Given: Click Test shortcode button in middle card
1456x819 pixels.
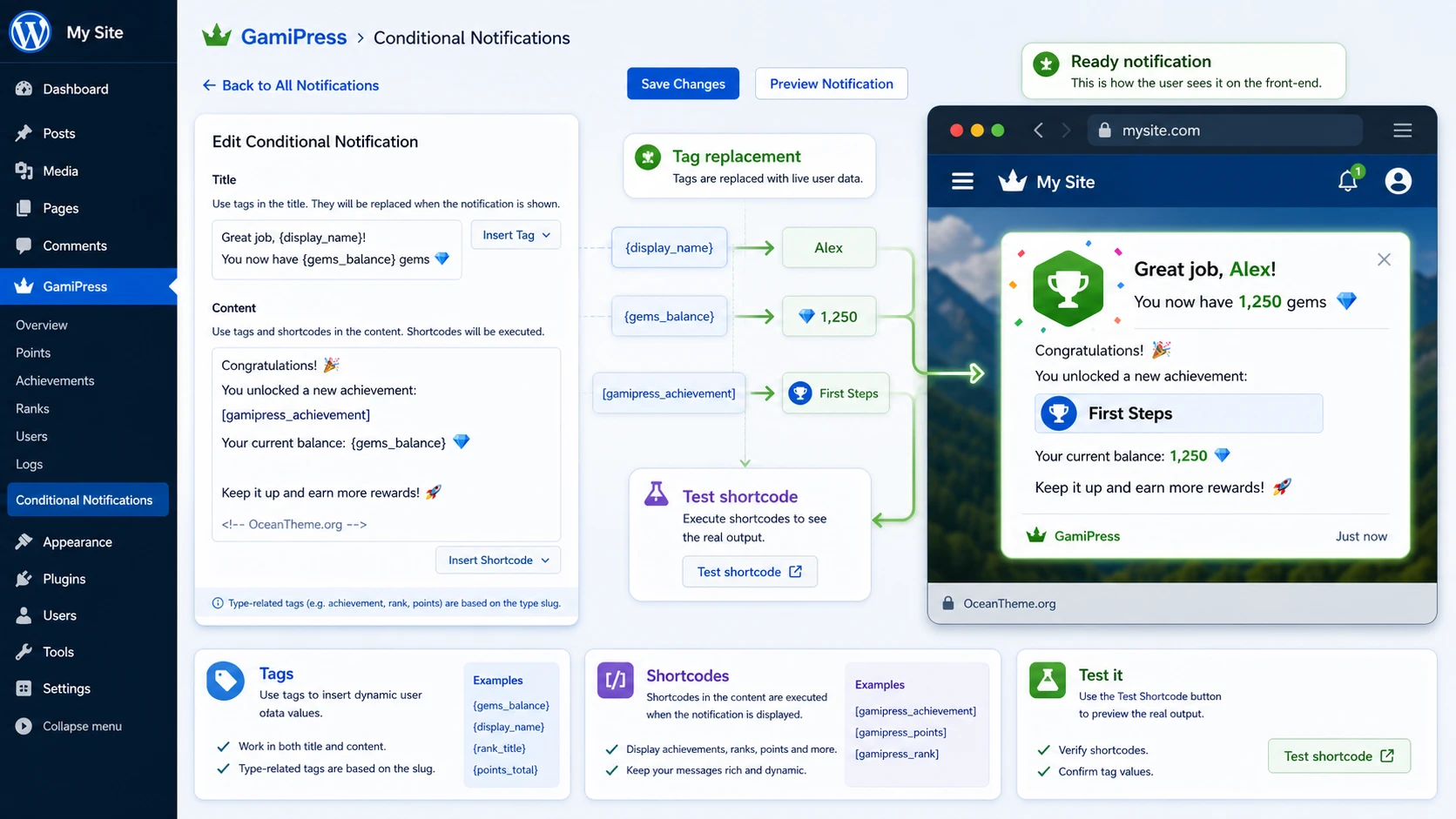Looking at the screenshot, I should [x=750, y=572].
